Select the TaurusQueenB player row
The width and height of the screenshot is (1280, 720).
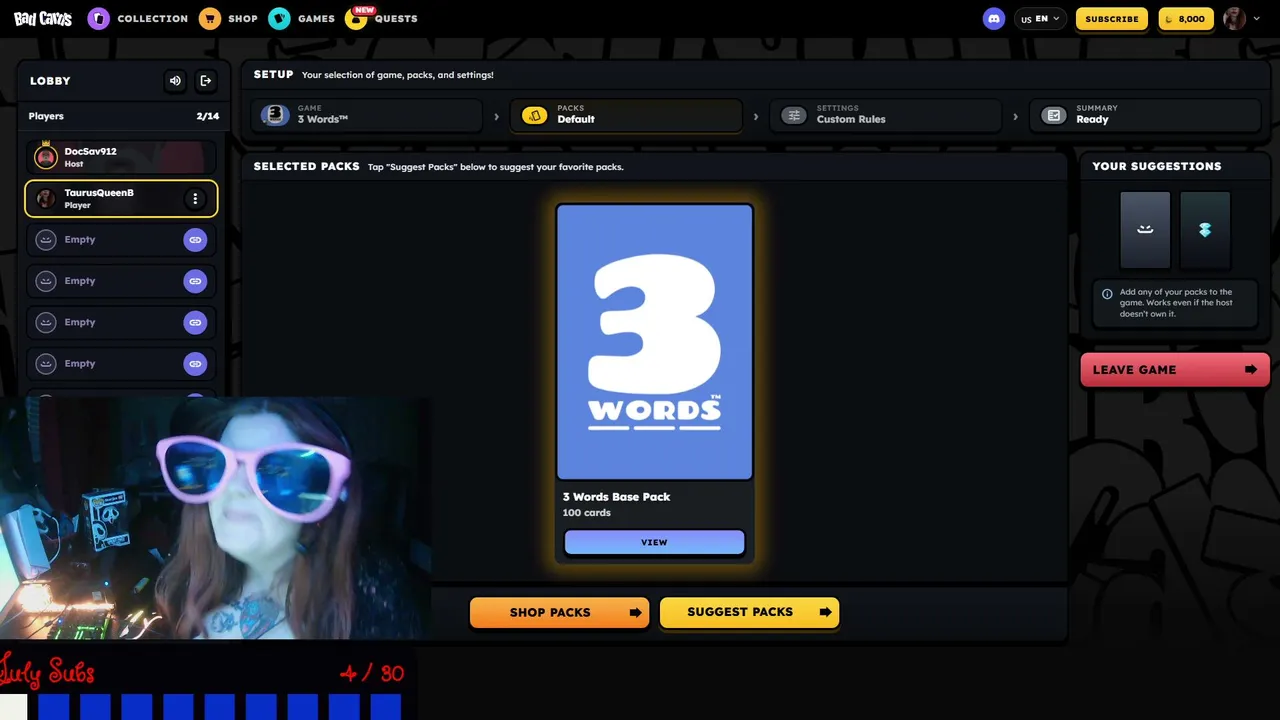pyautogui.click(x=121, y=198)
